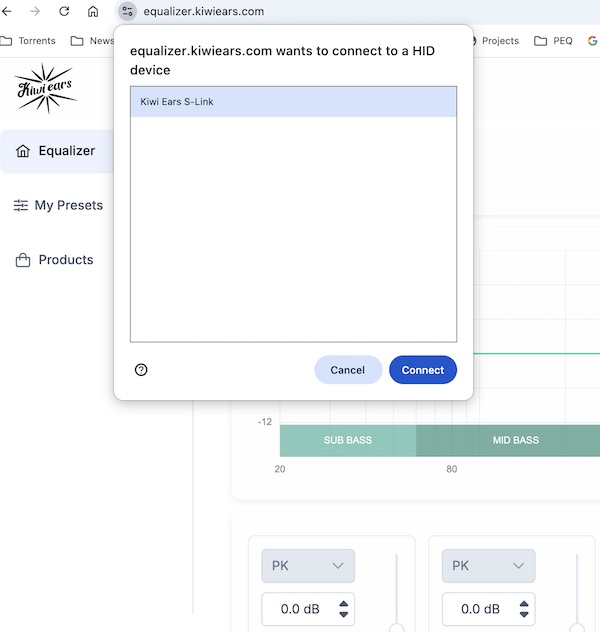This screenshot has height=632, width=600.
Task: Open the second band's PK filter type dropdown
Action: pyautogui.click(x=488, y=566)
